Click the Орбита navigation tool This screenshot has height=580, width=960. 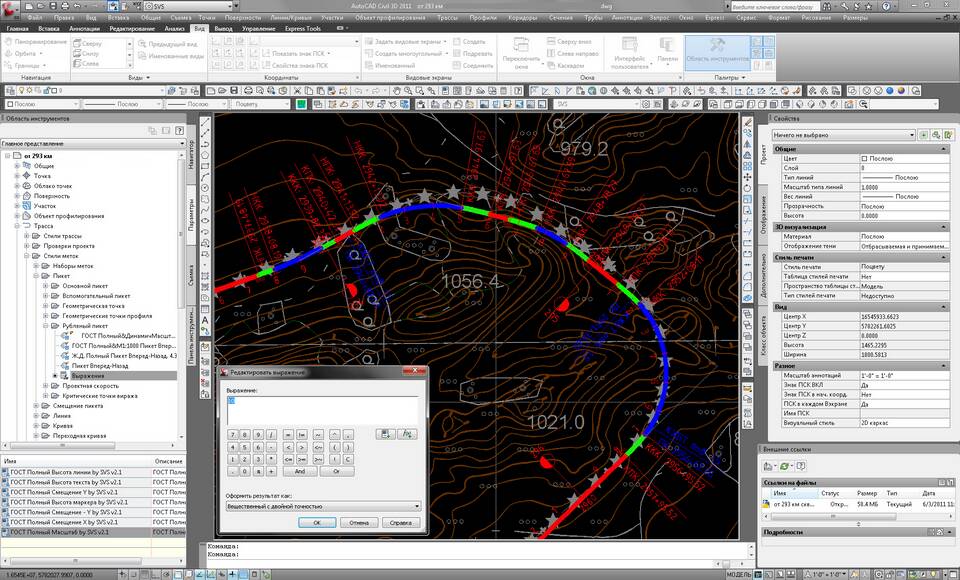30,54
